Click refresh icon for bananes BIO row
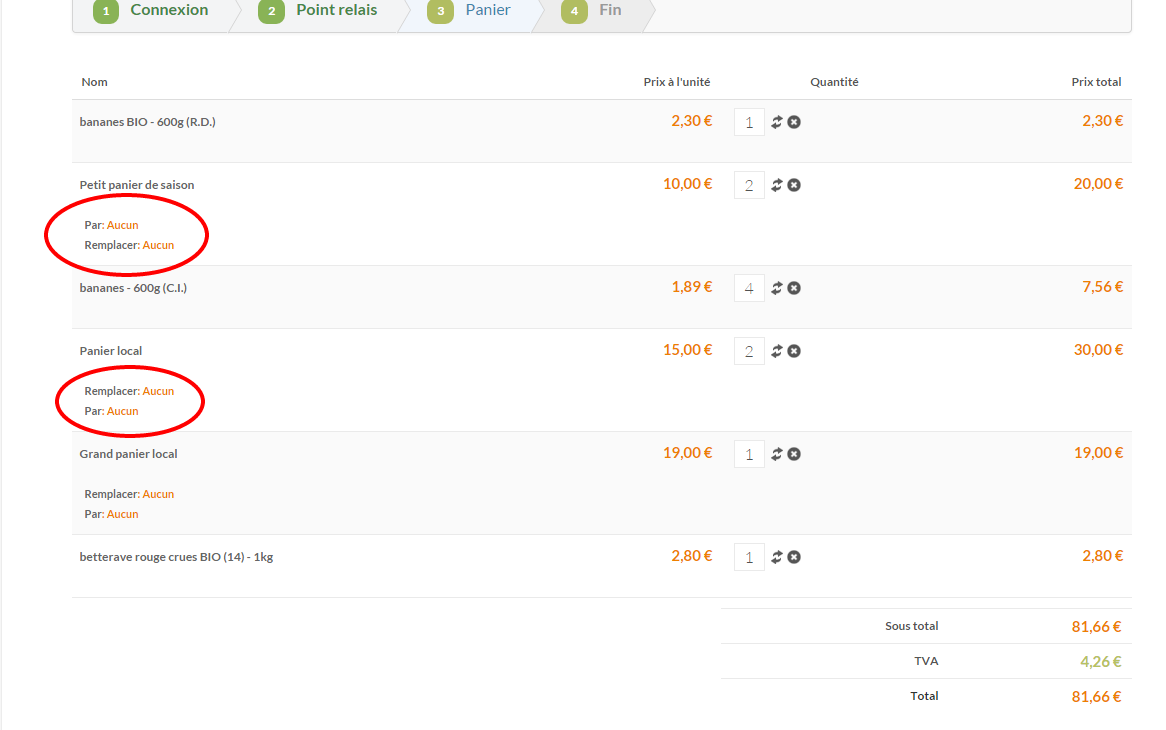The width and height of the screenshot is (1166, 730). [x=776, y=122]
